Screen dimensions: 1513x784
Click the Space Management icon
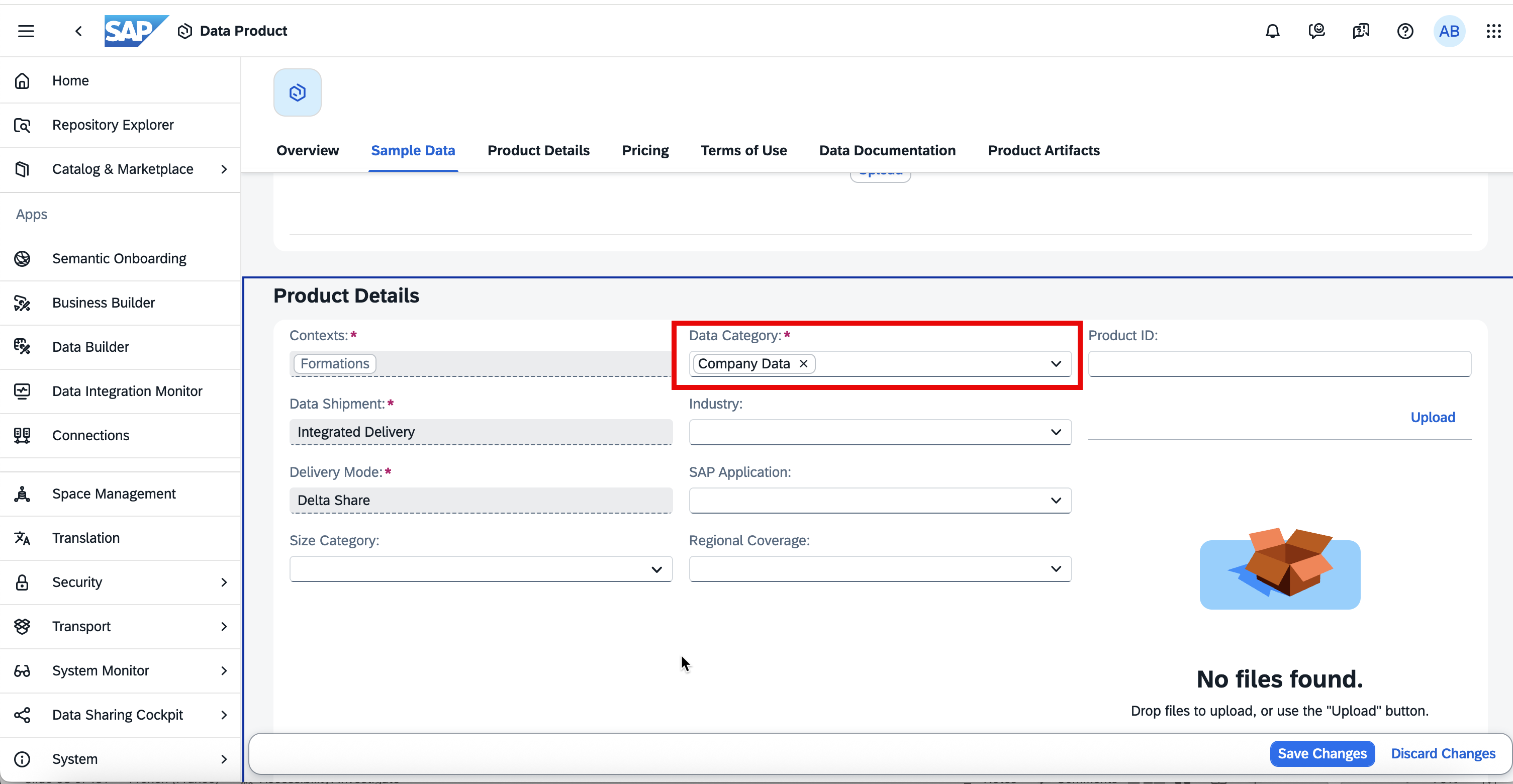point(22,494)
